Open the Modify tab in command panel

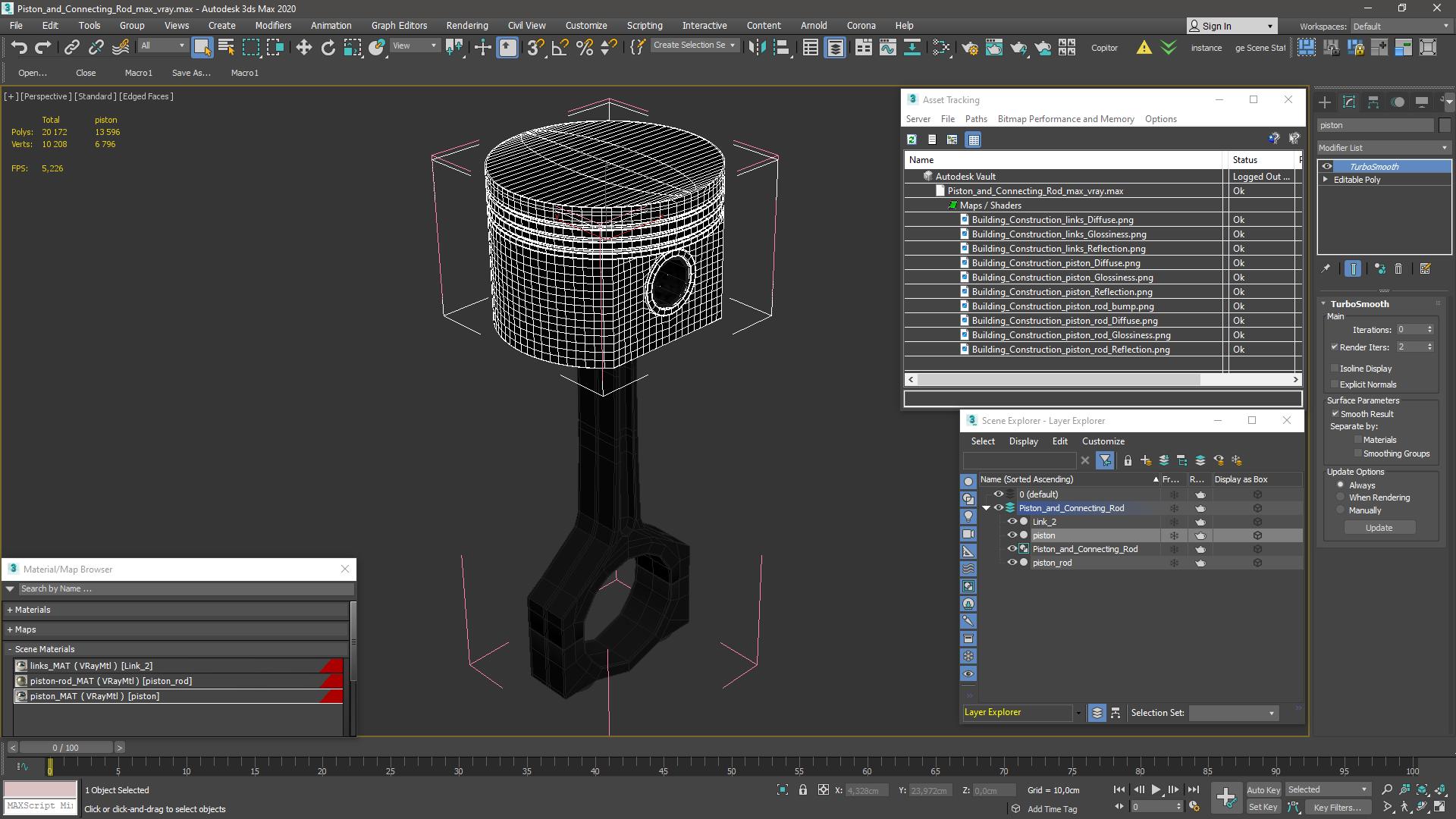pyautogui.click(x=1349, y=102)
